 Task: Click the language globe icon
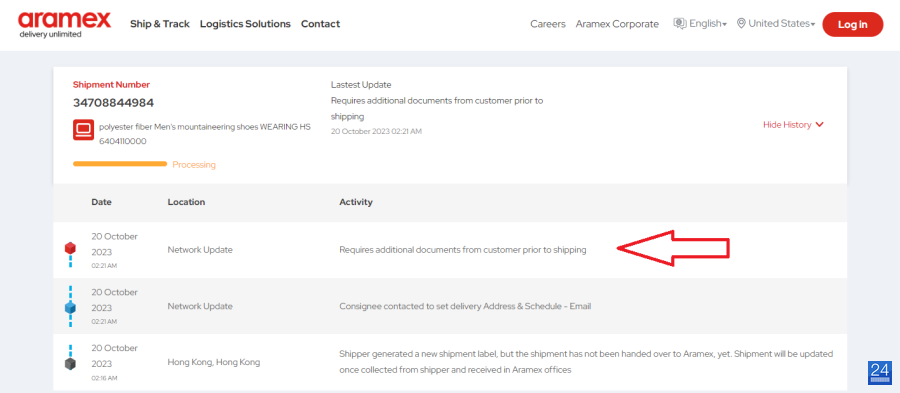pyautogui.click(x=680, y=24)
